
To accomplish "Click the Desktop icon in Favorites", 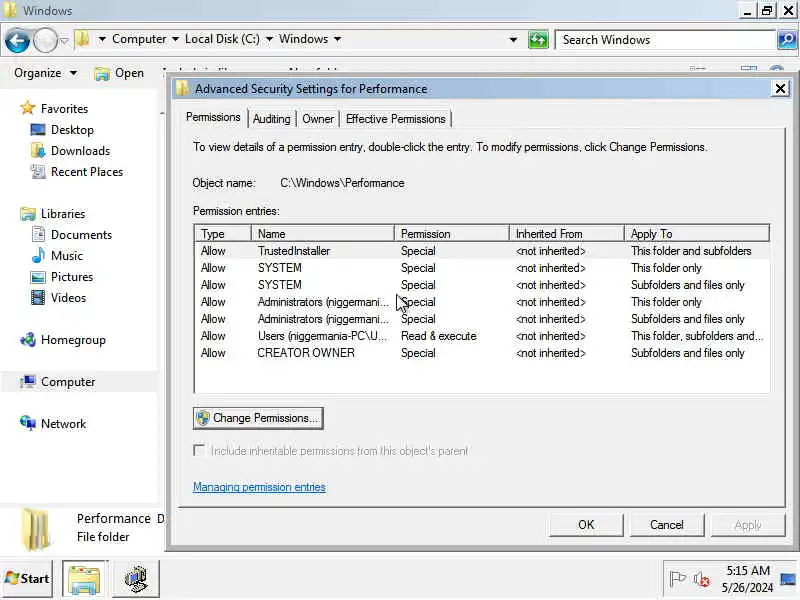I will coord(38,130).
